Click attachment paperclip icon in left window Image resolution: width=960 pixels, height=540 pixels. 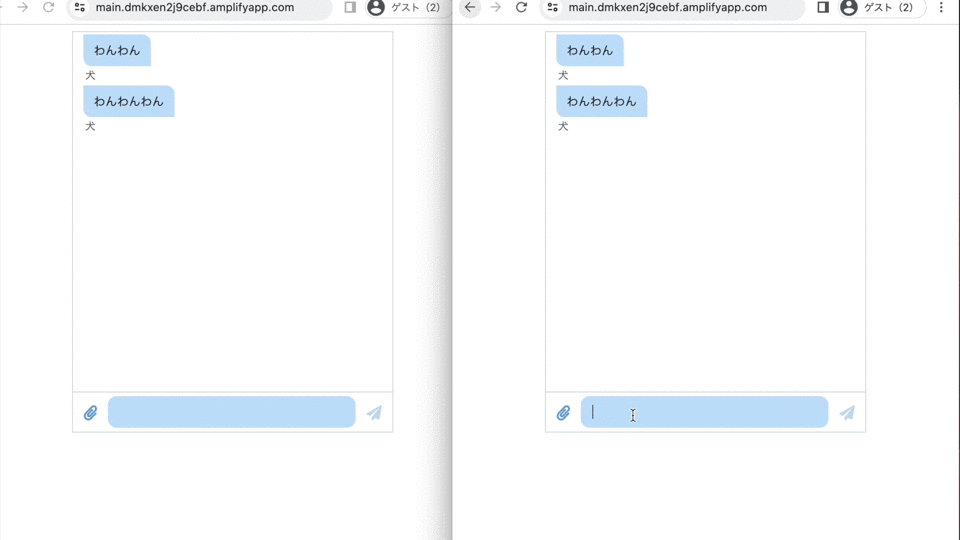pyautogui.click(x=91, y=413)
